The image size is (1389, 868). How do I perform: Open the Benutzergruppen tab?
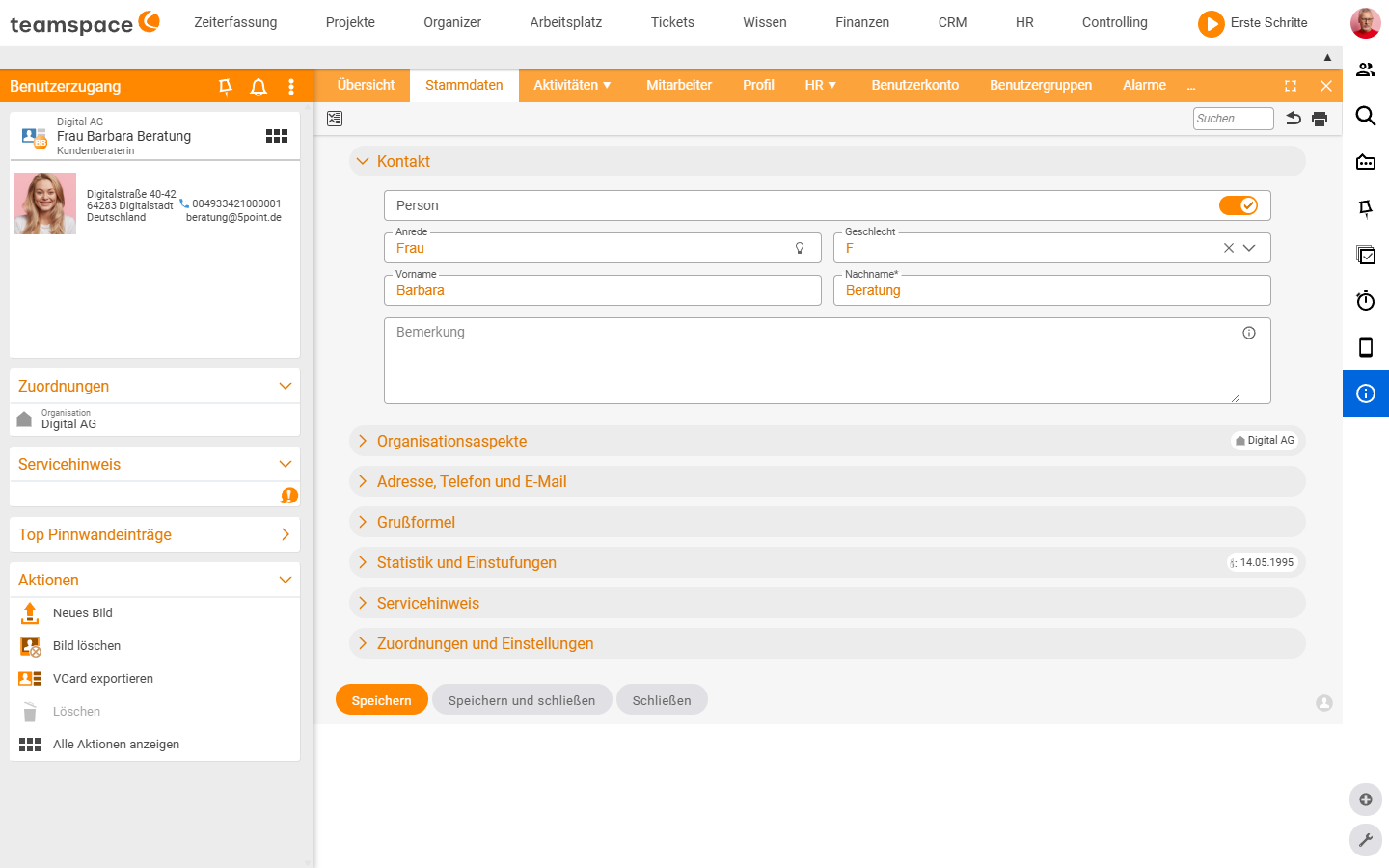tap(1041, 85)
